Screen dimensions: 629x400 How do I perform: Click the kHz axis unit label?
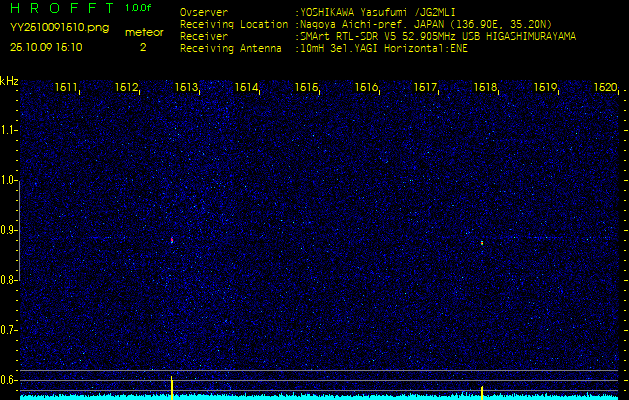pyautogui.click(x=9, y=80)
